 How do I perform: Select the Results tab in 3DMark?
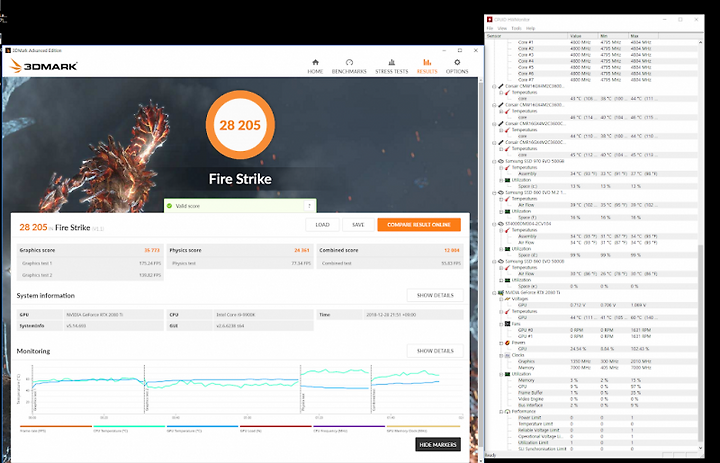click(427, 67)
